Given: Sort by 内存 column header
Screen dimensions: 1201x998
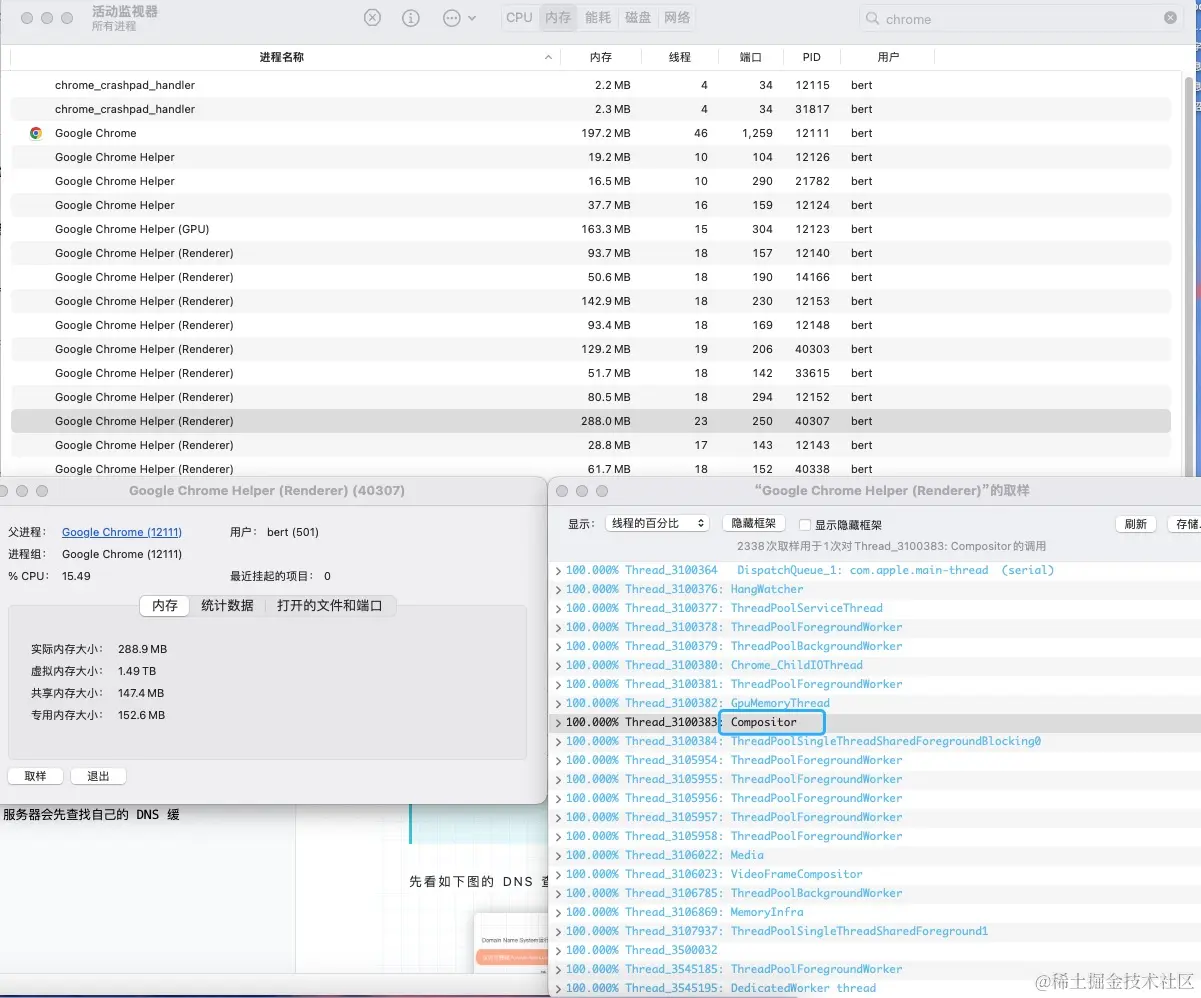Looking at the screenshot, I should [600, 57].
